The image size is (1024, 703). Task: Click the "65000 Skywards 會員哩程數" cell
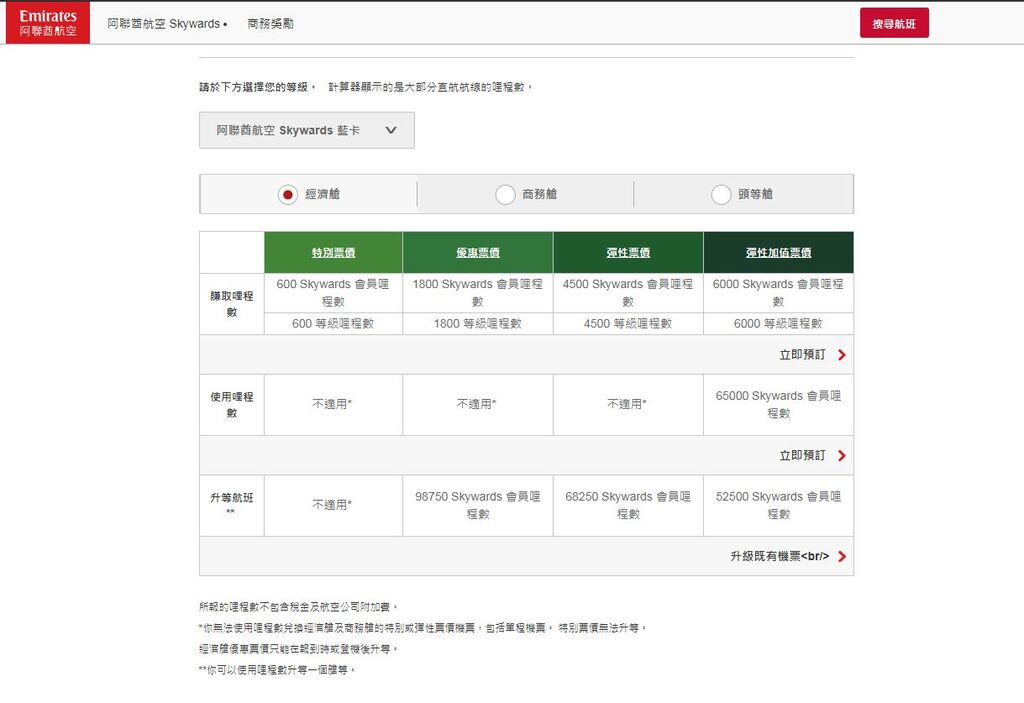(778, 404)
